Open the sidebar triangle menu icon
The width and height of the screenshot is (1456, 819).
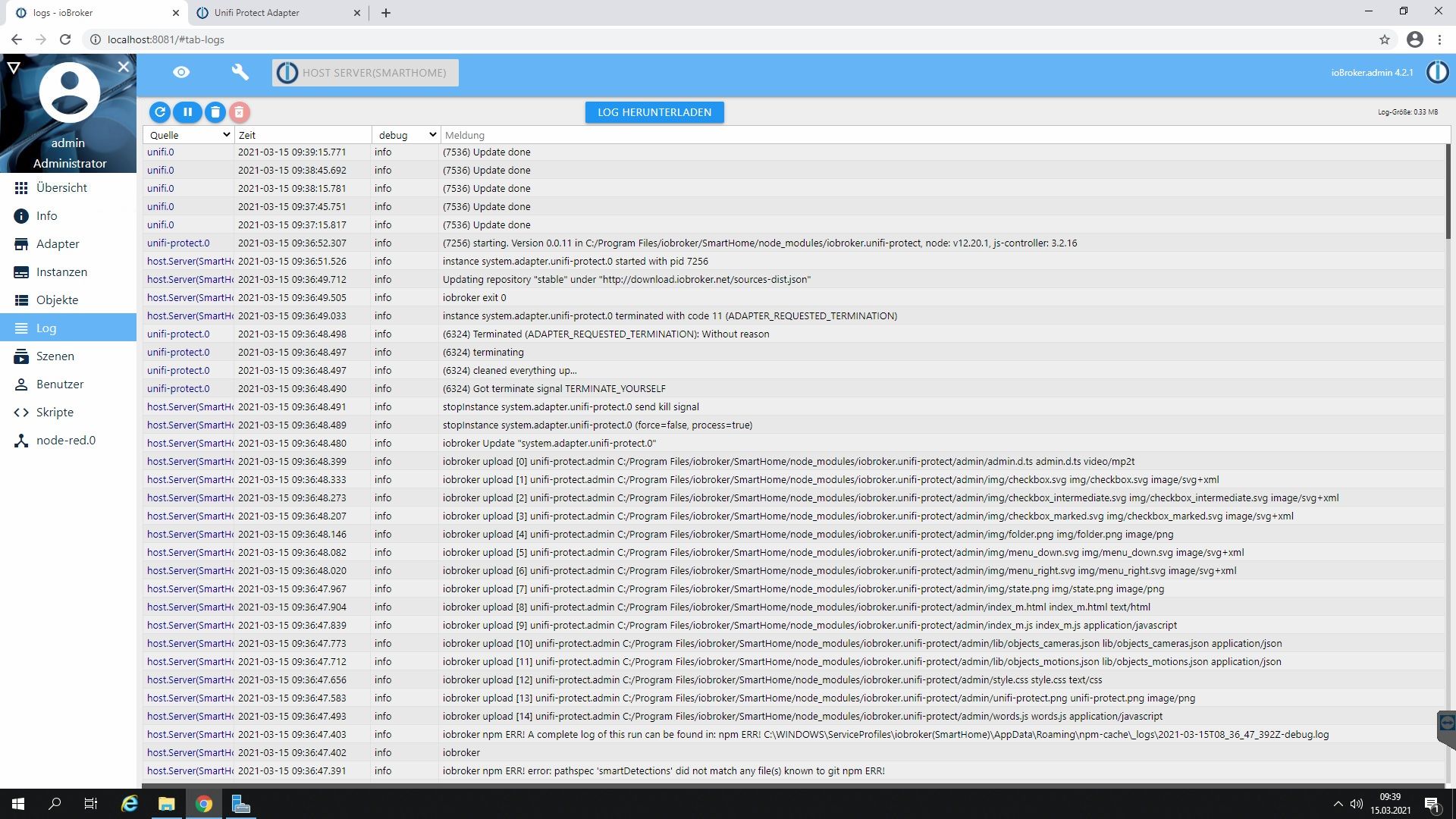[x=13, y=67]
